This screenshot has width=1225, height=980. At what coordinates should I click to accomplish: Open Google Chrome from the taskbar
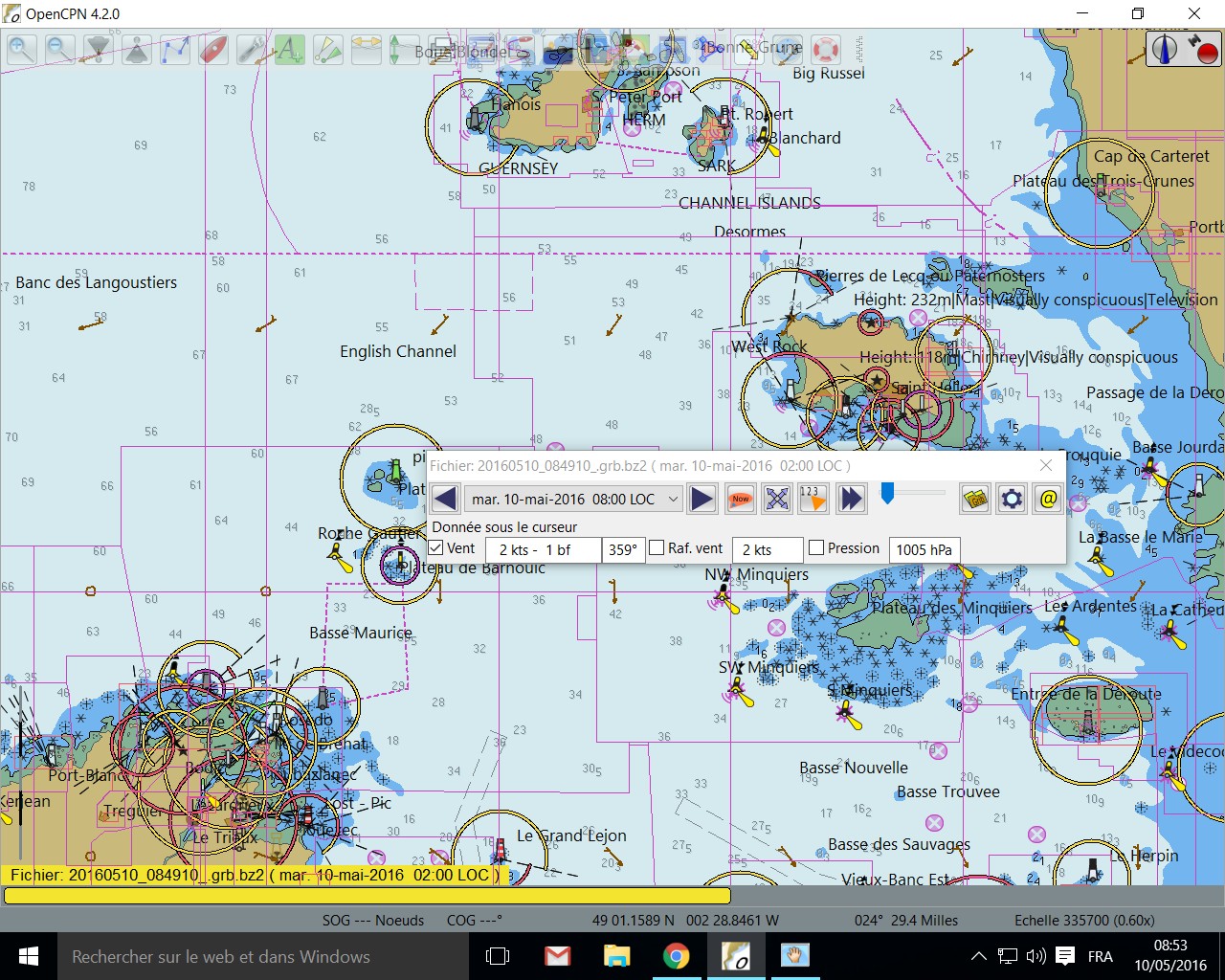(676, 956)
